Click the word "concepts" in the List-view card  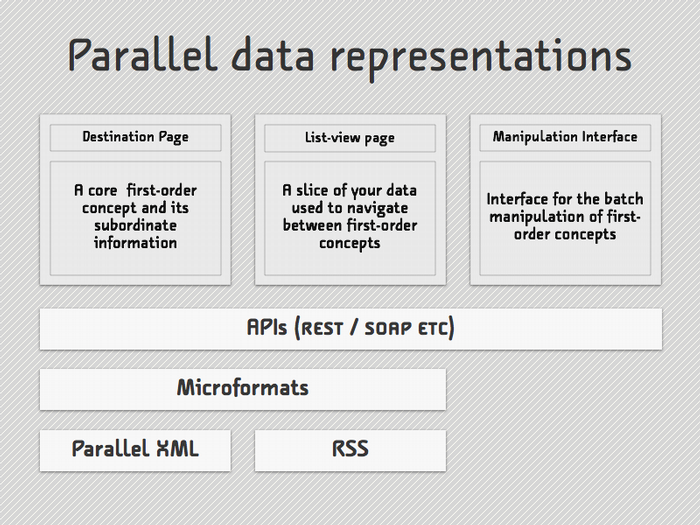click(x=350, y=243)
